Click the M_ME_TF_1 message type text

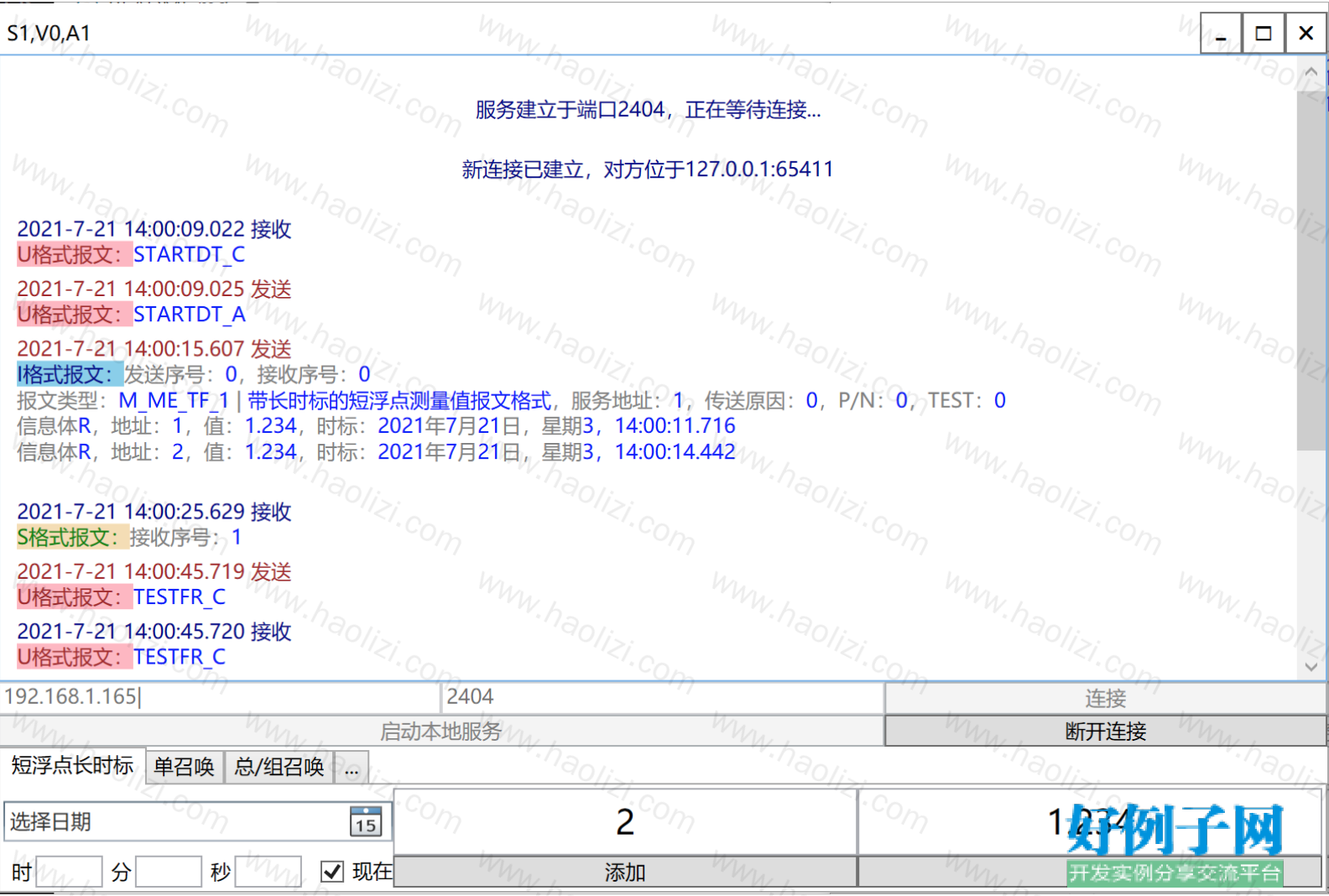click(x=174, y=400)
